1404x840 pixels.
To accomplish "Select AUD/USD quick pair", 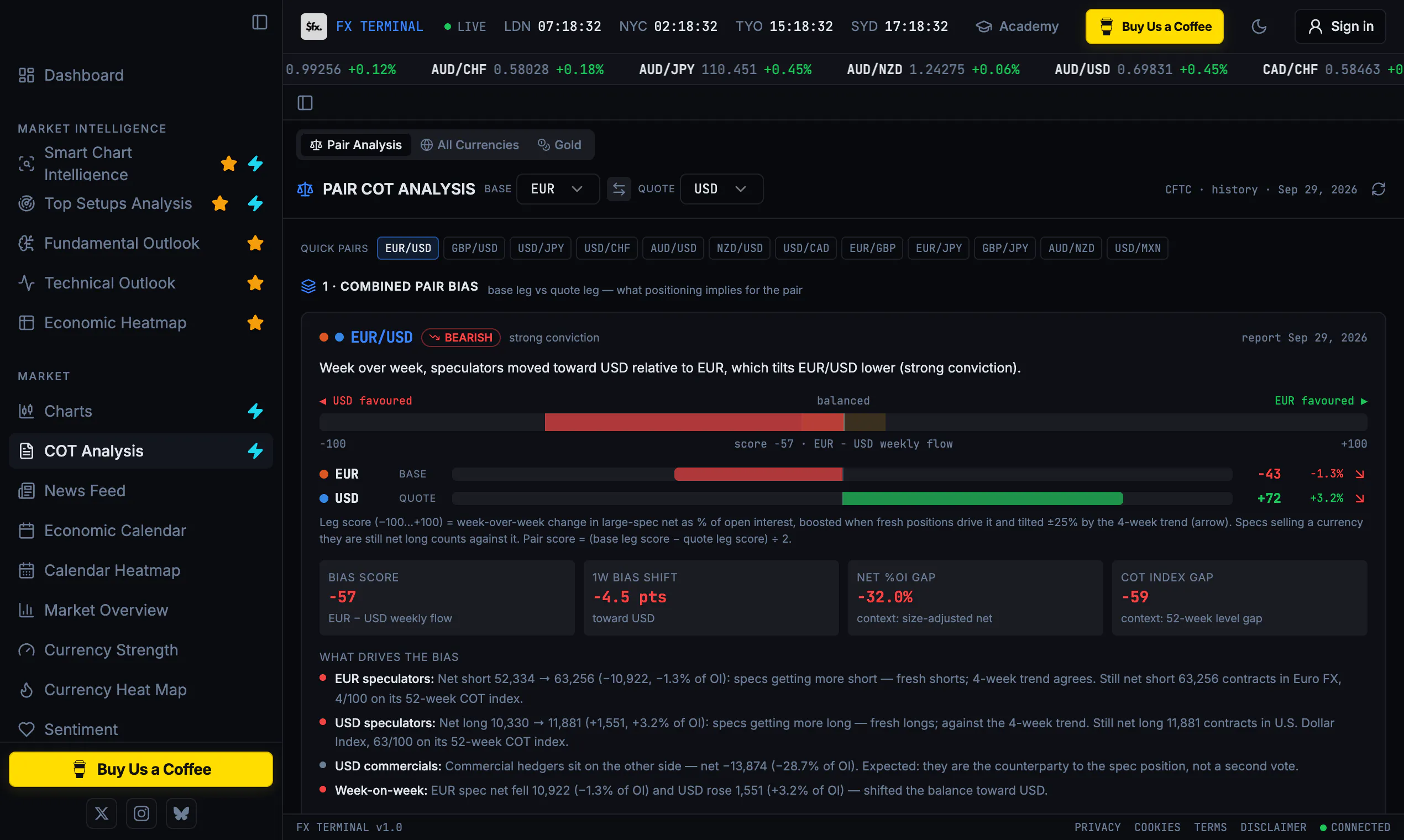I will [673, 248].
